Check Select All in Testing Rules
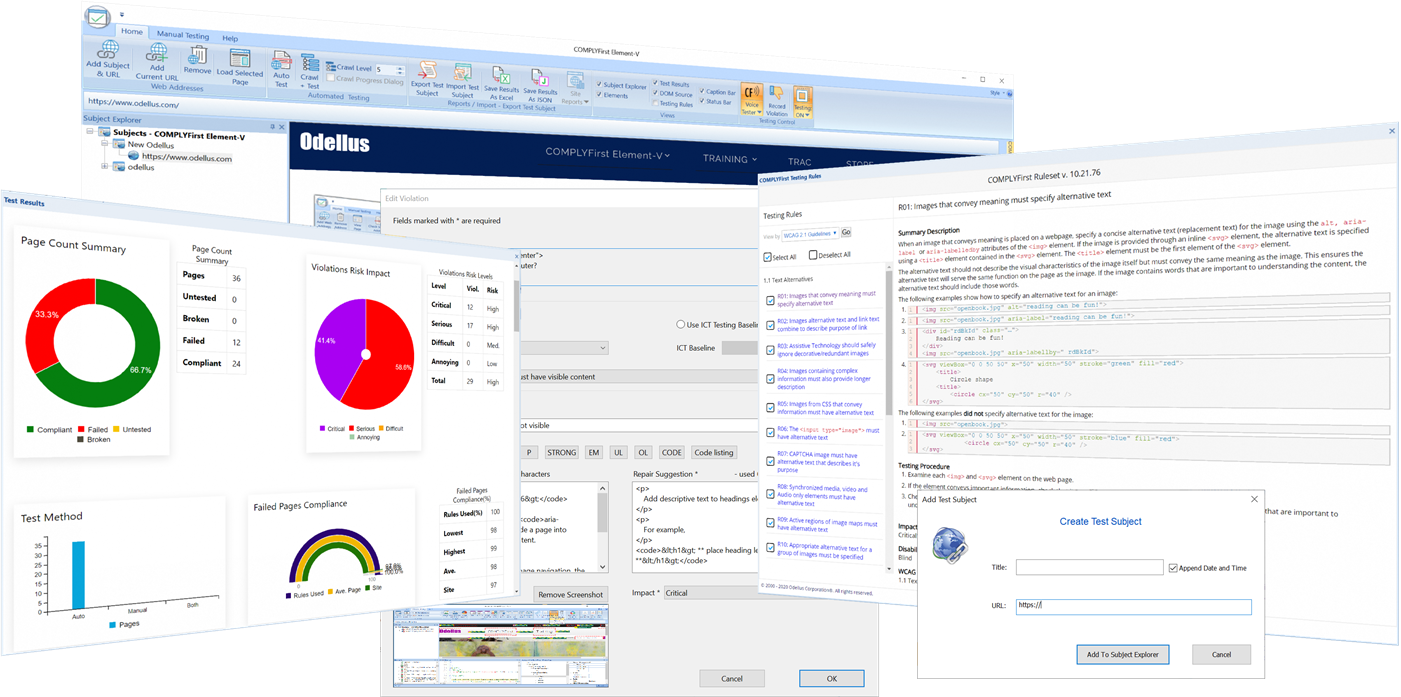The height and width of the screenshot is (697, 1401). pyautogui.click(x=768, y=257)
